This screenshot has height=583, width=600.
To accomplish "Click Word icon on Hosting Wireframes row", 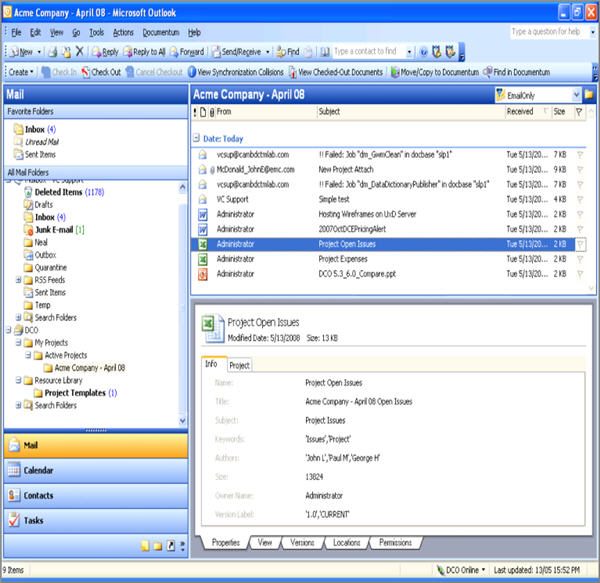I will (x=202, y=214).
